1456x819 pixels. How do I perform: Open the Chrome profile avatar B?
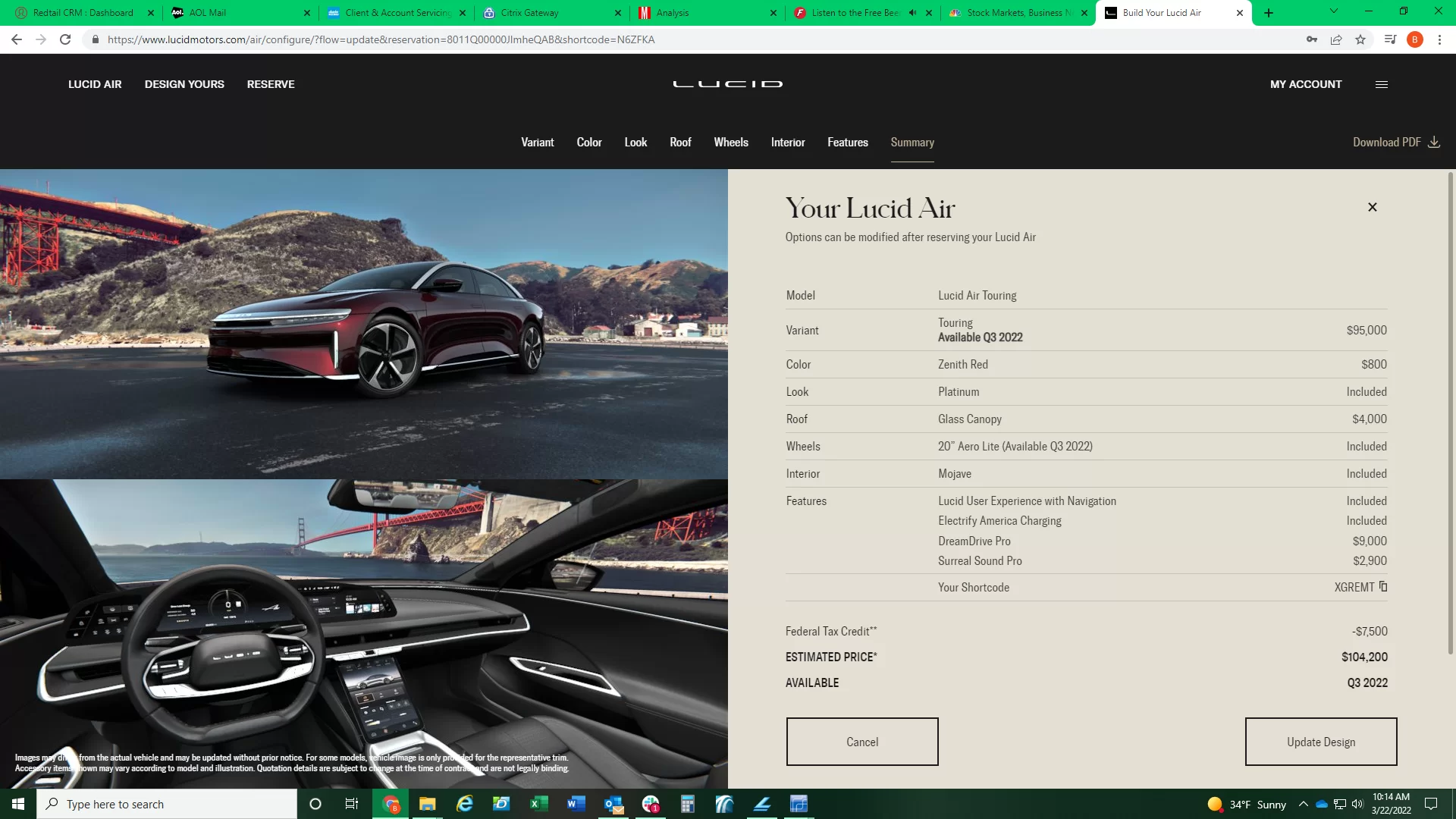pos(1414,39)
